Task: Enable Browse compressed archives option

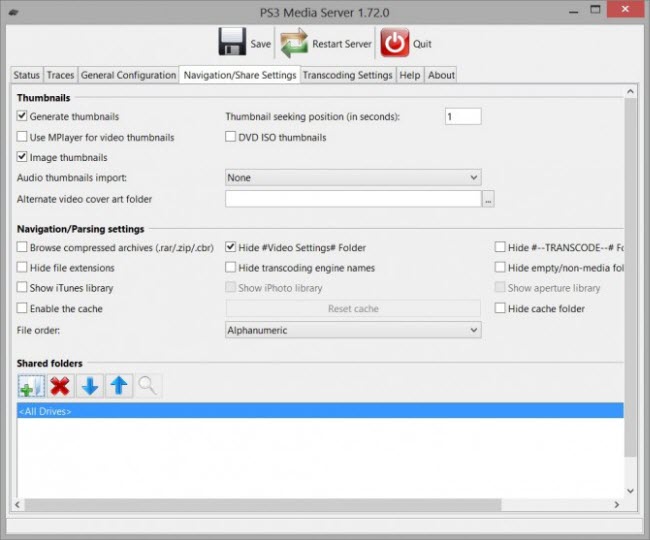Action: coord(22,247)
